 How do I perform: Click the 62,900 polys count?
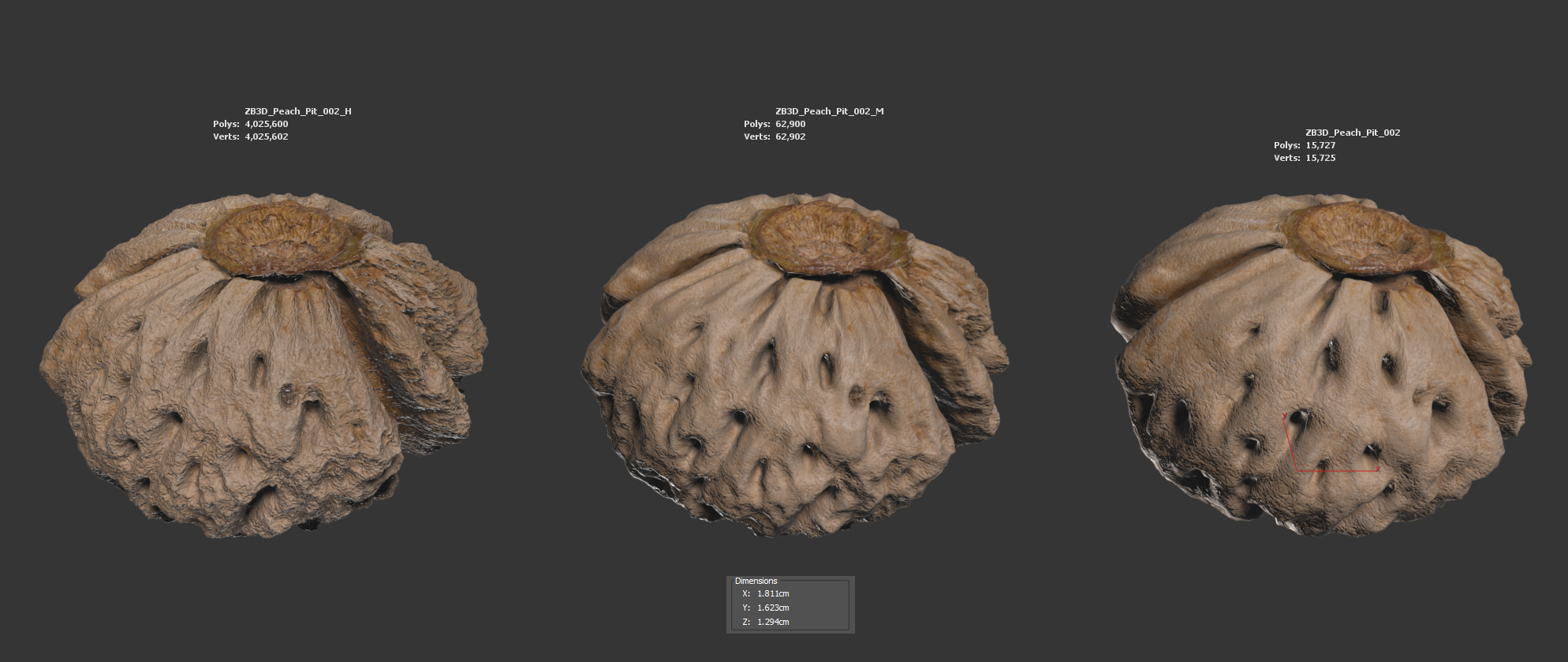(790, 124)
